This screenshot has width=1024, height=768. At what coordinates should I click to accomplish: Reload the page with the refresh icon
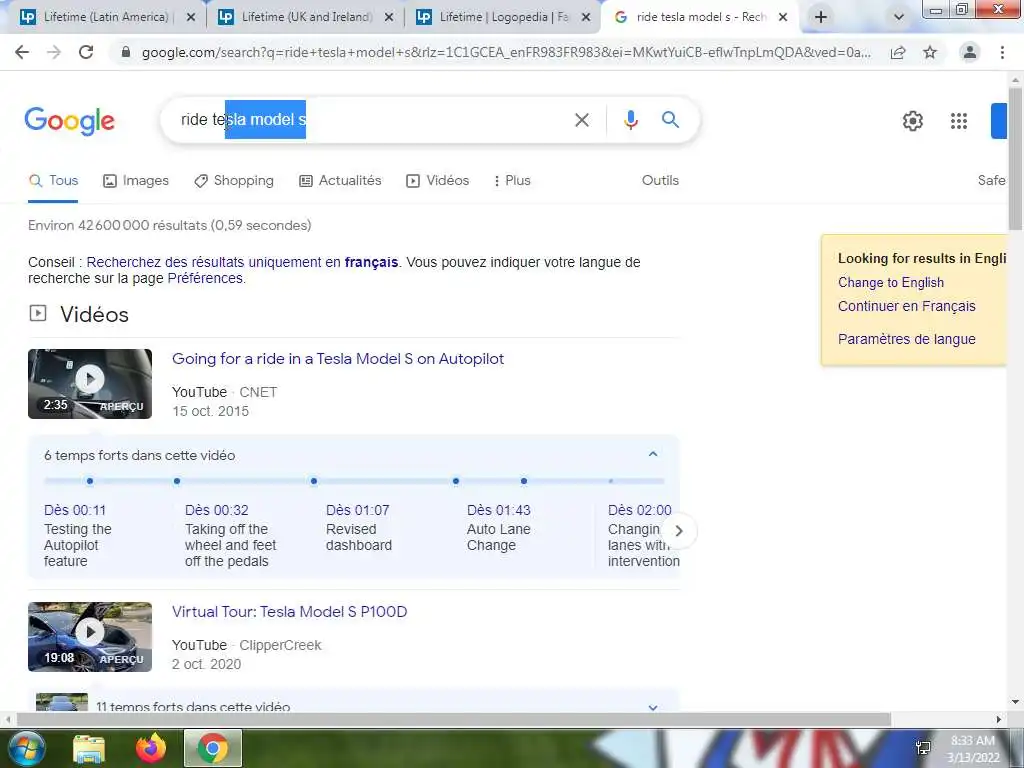(86, 52)
